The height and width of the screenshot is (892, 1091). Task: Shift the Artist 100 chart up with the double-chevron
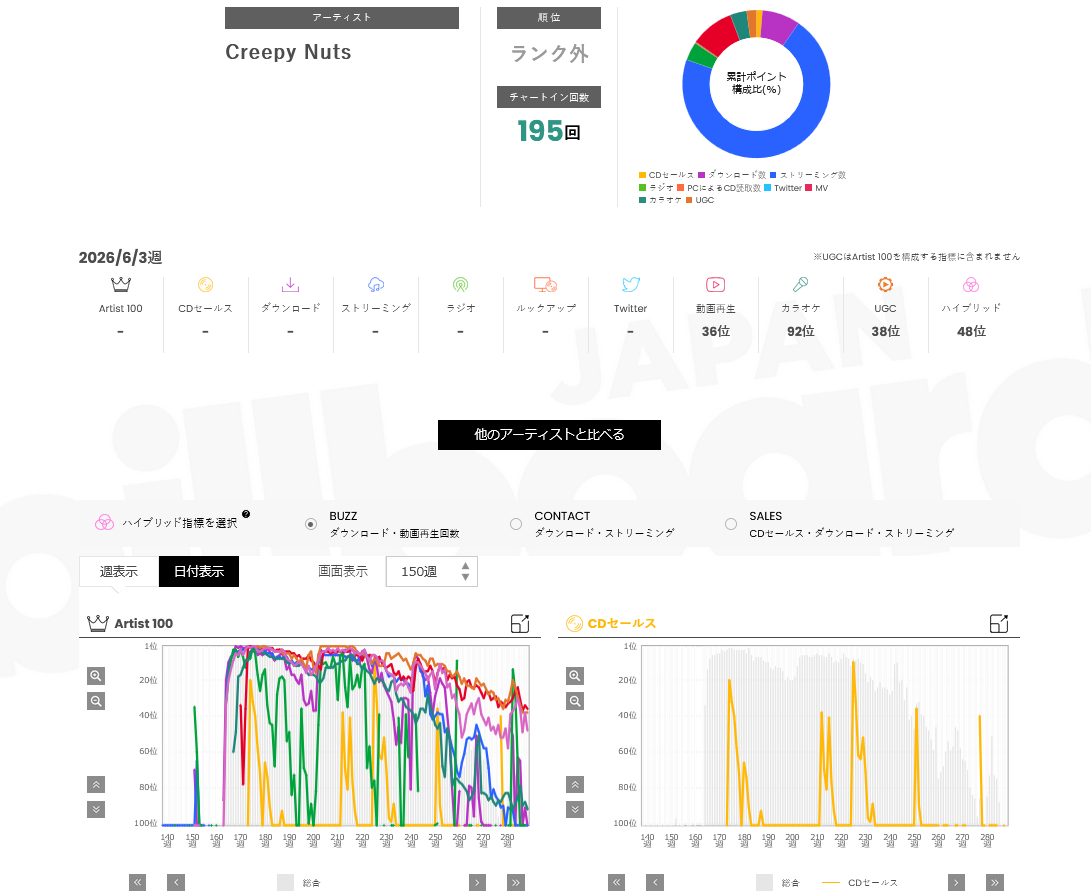[96, 785]
